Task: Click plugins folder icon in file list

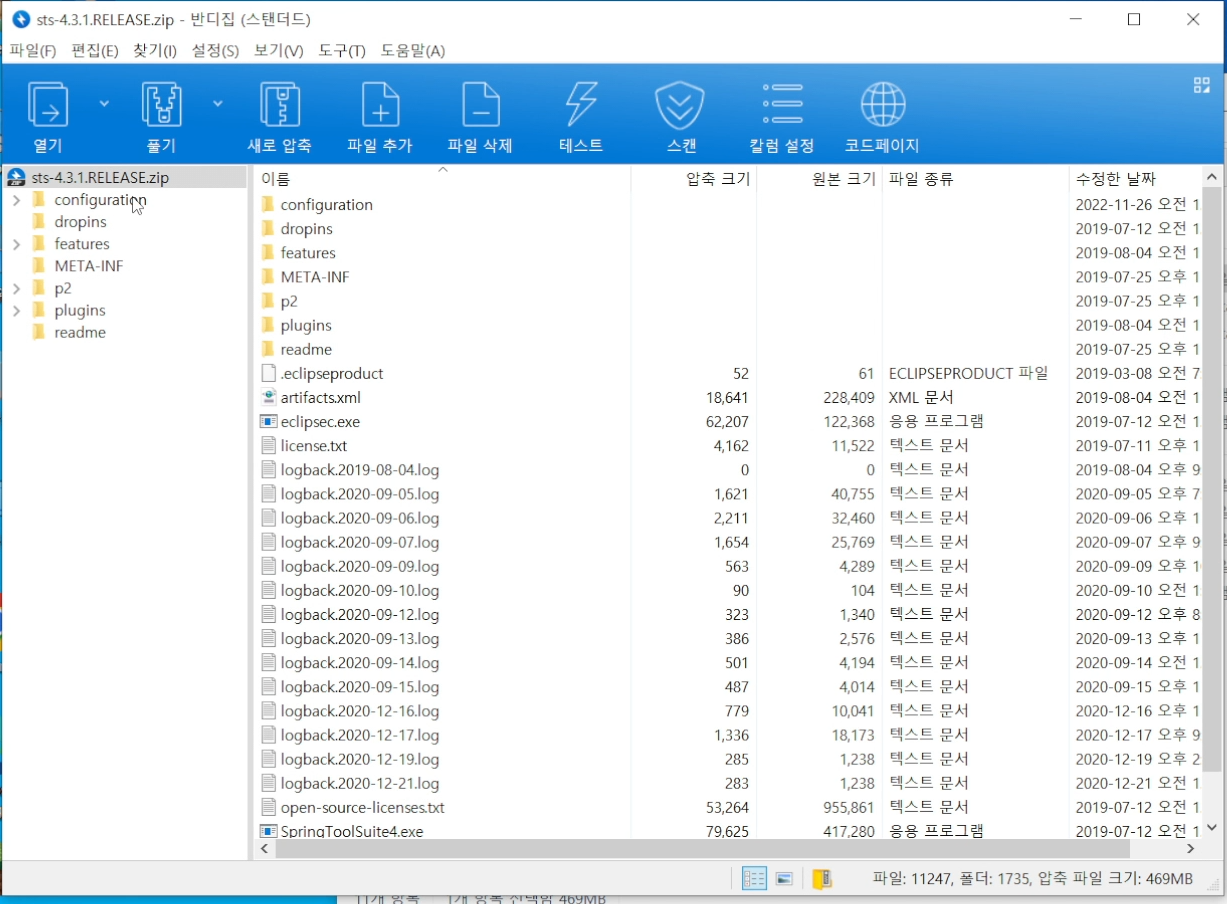Action: (x=268, y=325)
